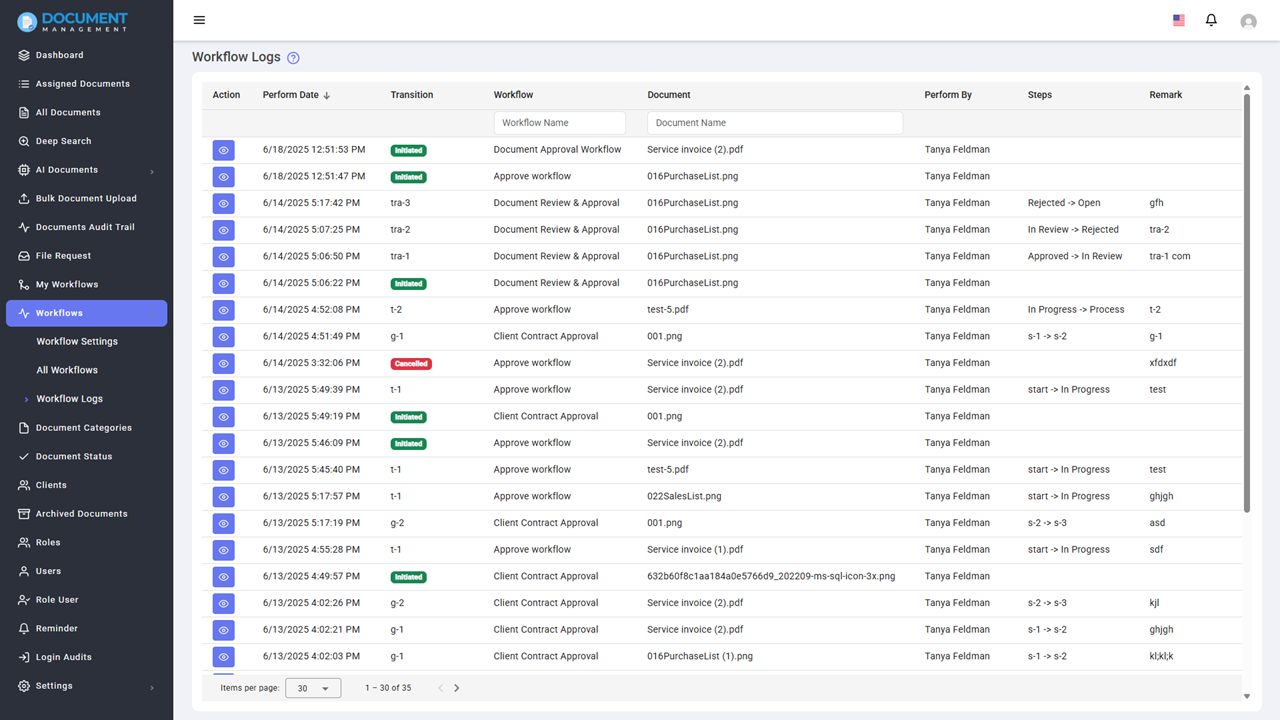Open the notifications bell icon
The width and height of the screenshot is (1280, 720).
coord(1211,20)
